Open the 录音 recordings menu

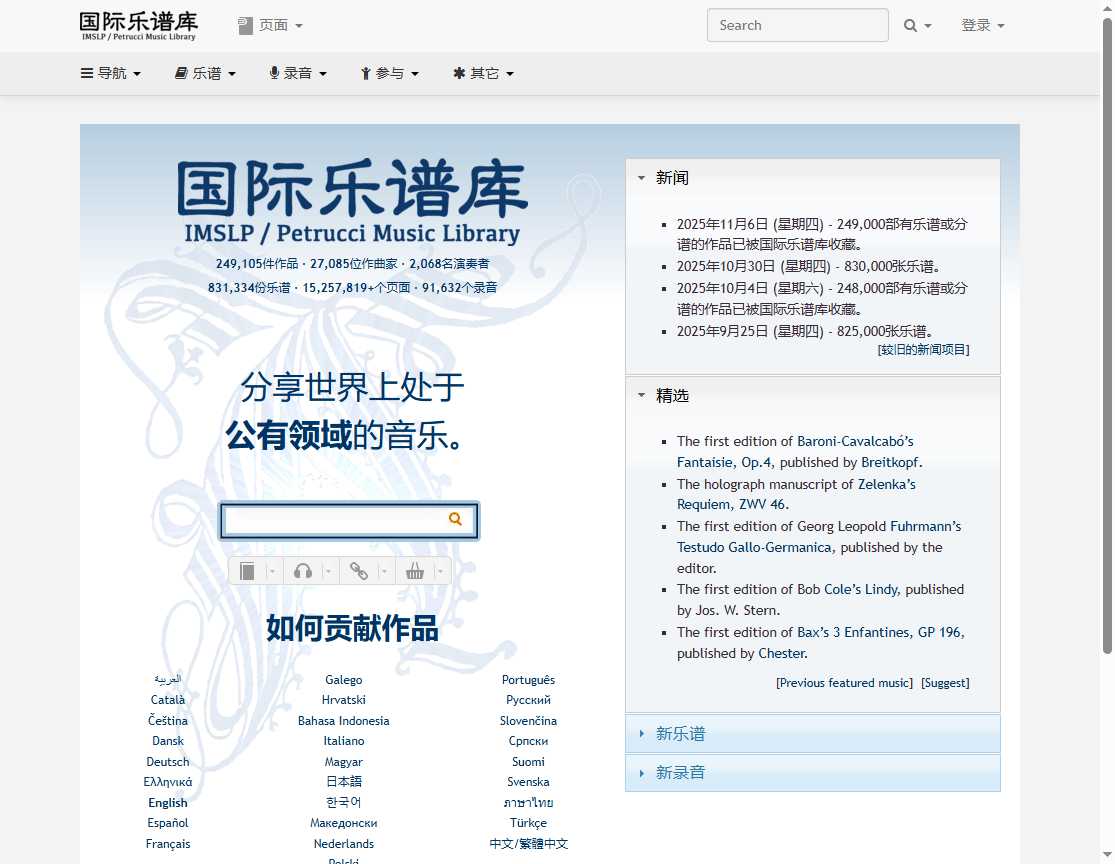tap(298, 74)
